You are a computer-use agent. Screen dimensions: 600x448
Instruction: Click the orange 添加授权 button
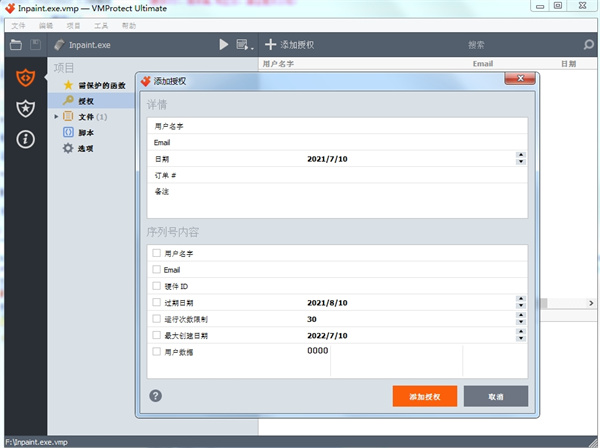(425, 396)
